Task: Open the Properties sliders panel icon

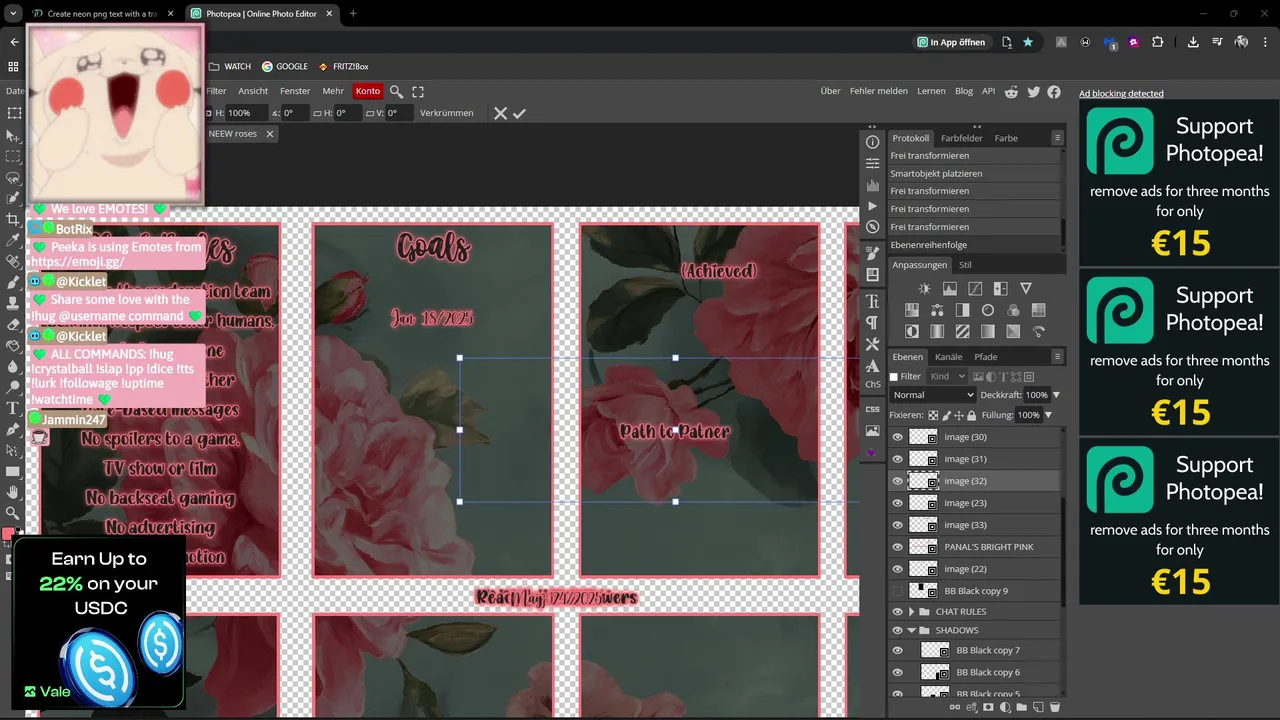Action: click(872, 163)
